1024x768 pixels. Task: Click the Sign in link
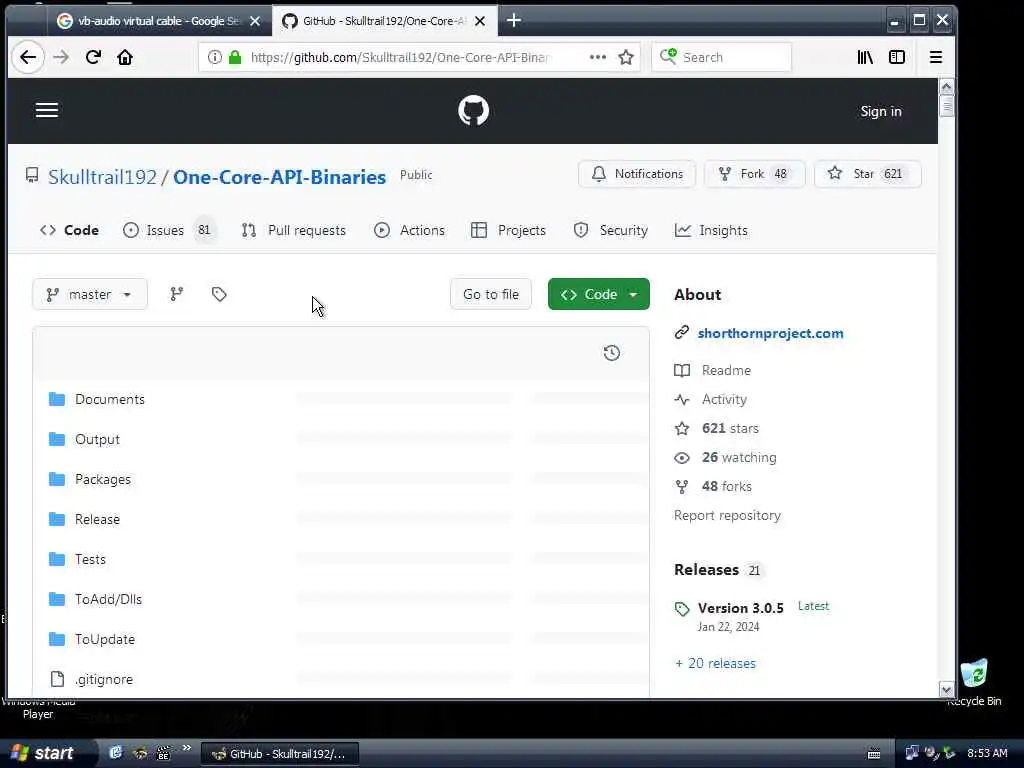click(x=881, y=112)
